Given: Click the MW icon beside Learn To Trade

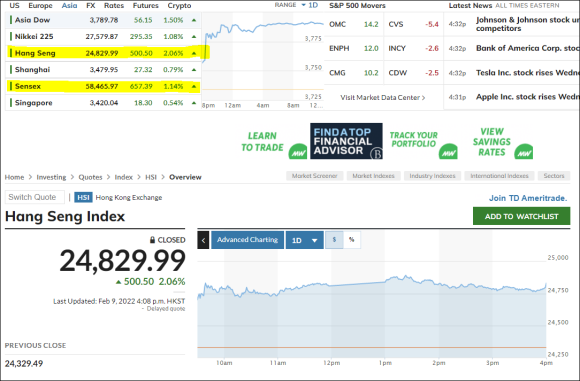Looking at the screenshot, I should [298, 152].
